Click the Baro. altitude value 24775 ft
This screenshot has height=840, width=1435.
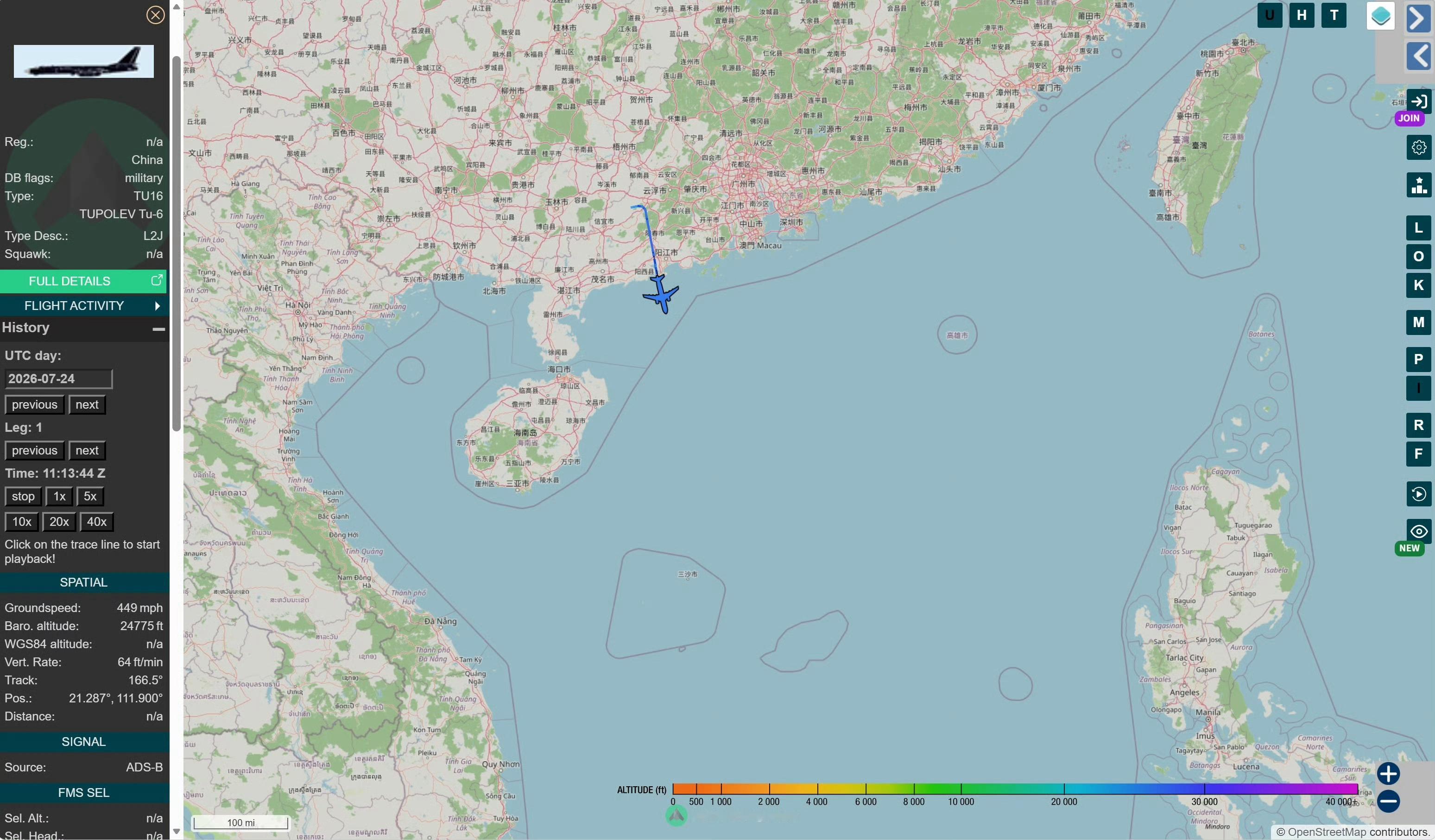coord(141,626)
